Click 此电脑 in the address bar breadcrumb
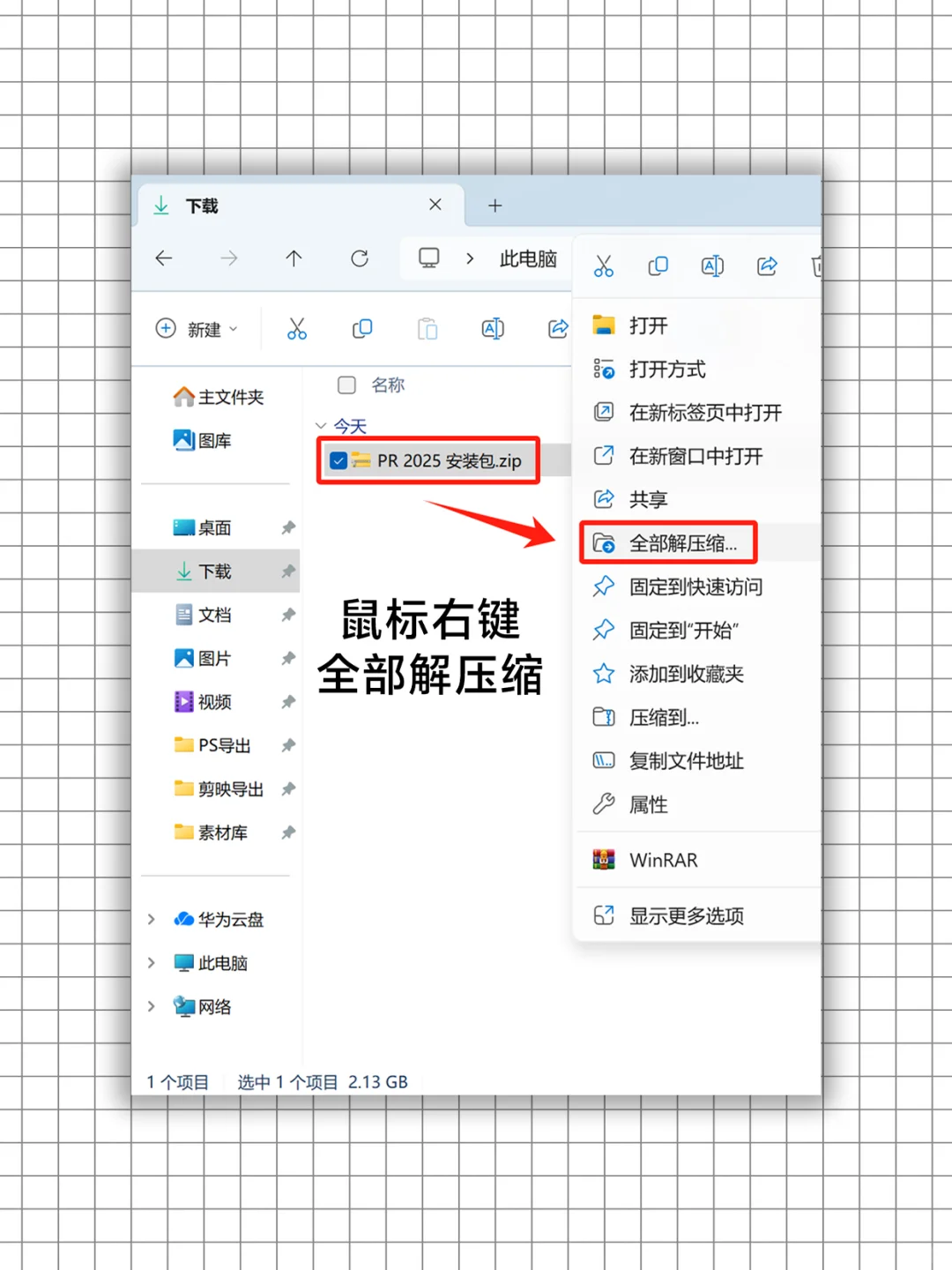 pyautogui.click(x=528, y=258)
